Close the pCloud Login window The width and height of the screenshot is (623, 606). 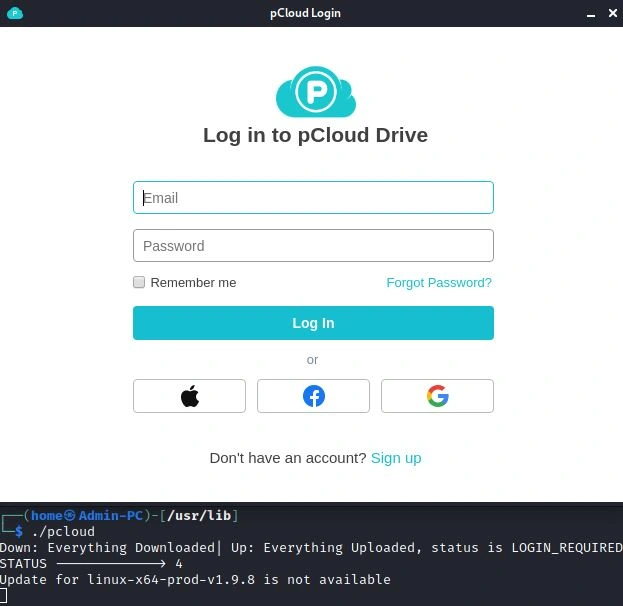tap(613, 13)
